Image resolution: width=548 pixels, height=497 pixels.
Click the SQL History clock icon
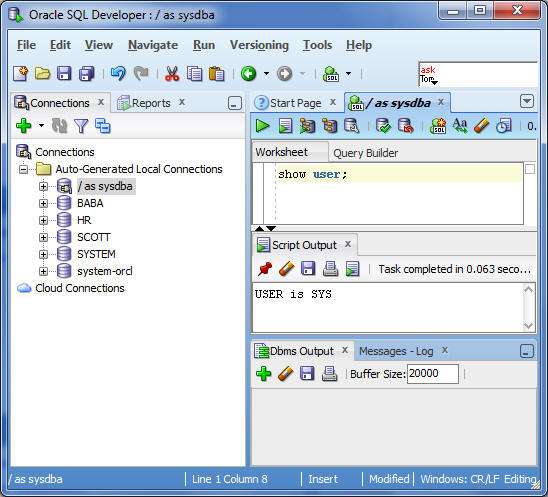pyautogui.click(x=504, y=126)
